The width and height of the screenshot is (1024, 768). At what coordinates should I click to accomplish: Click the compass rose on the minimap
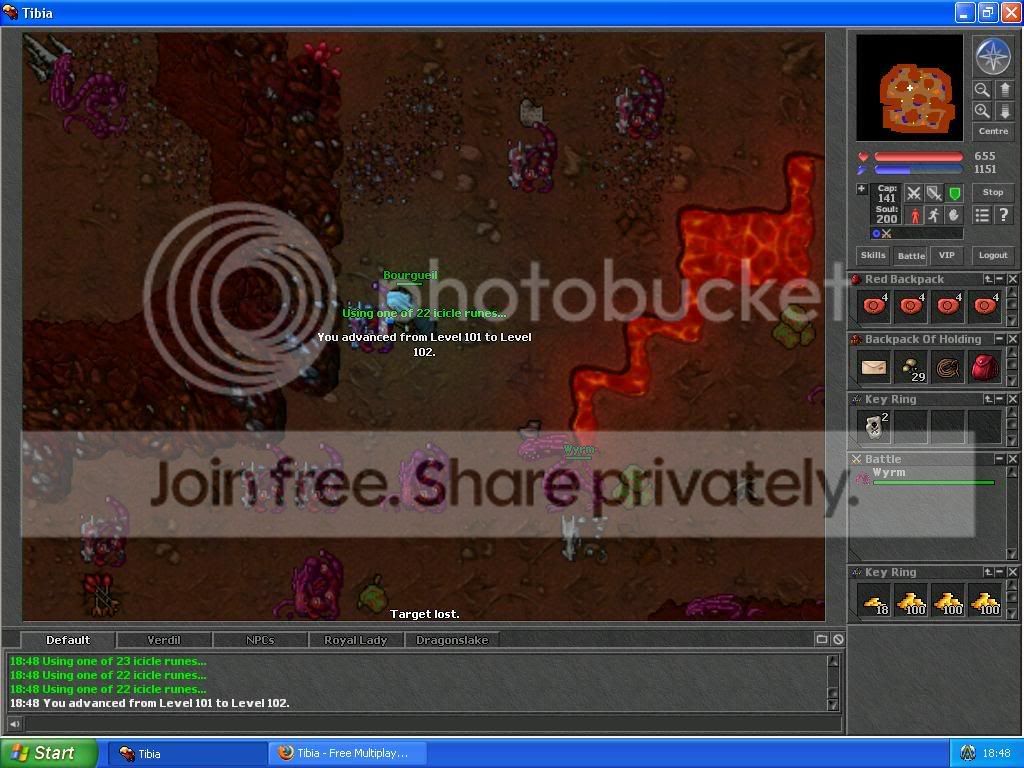click(x=993, y=56)
